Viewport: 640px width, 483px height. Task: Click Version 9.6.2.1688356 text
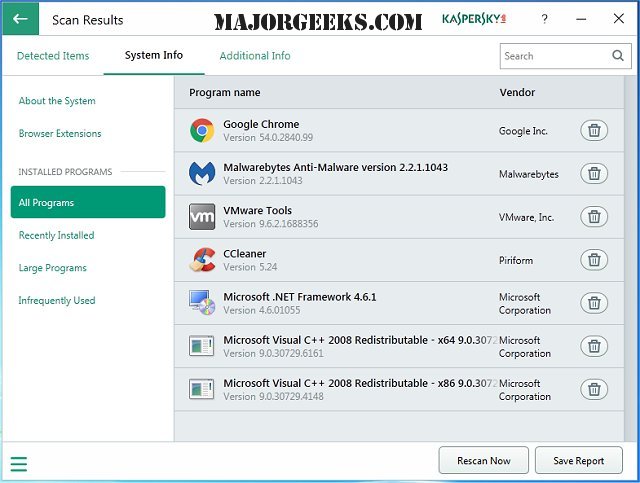tap(271, 224)
